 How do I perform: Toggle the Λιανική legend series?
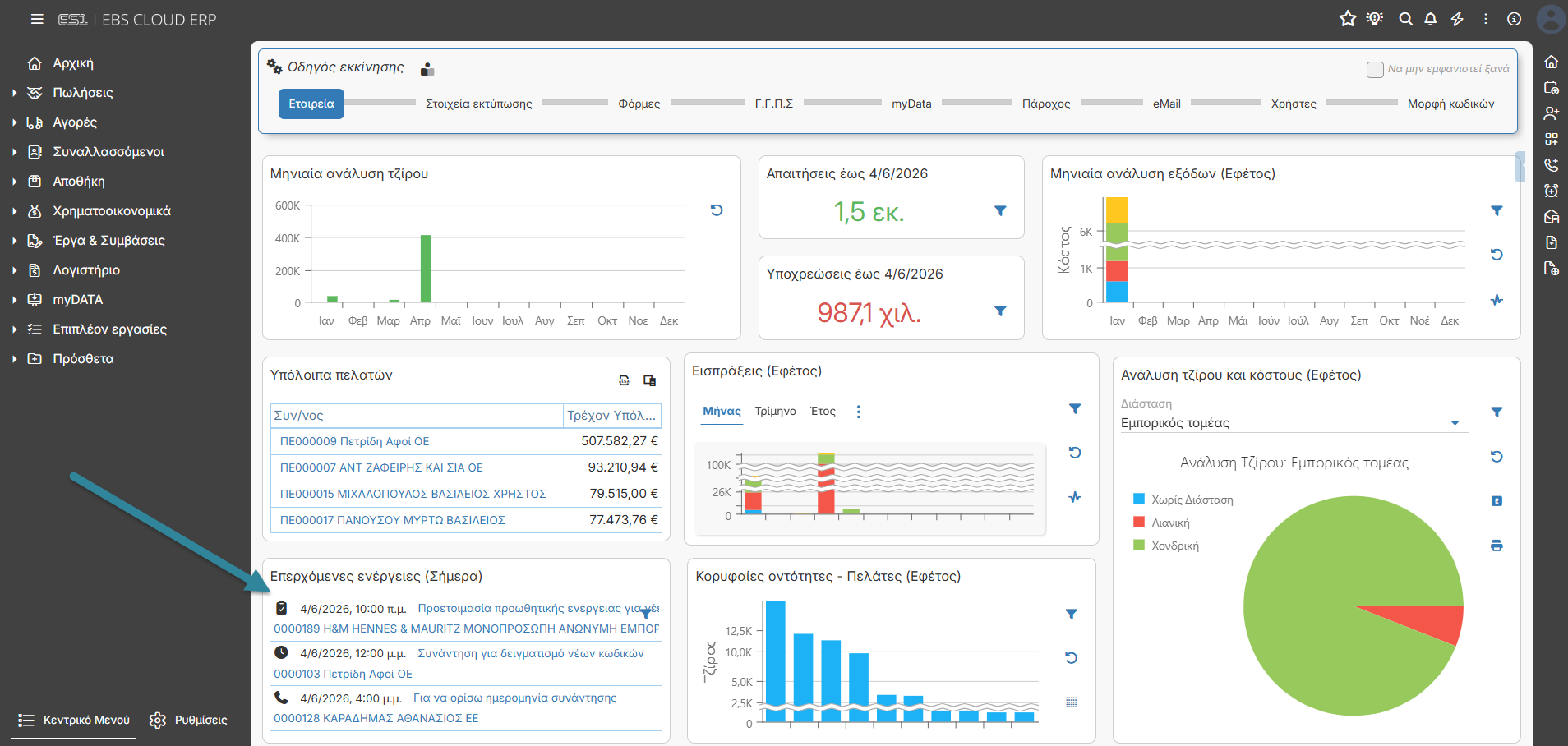pyautogui.click(x=1161, y=523)
